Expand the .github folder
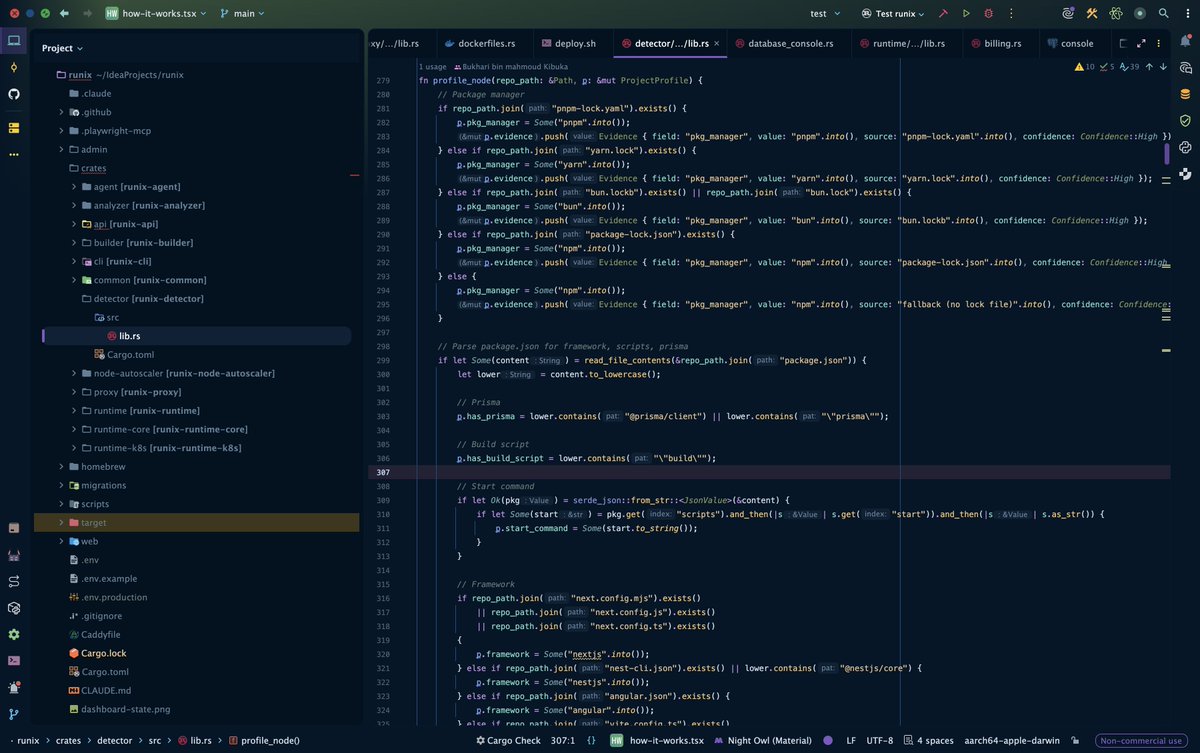The image size is (1200, 753). (x=62, y=112)
